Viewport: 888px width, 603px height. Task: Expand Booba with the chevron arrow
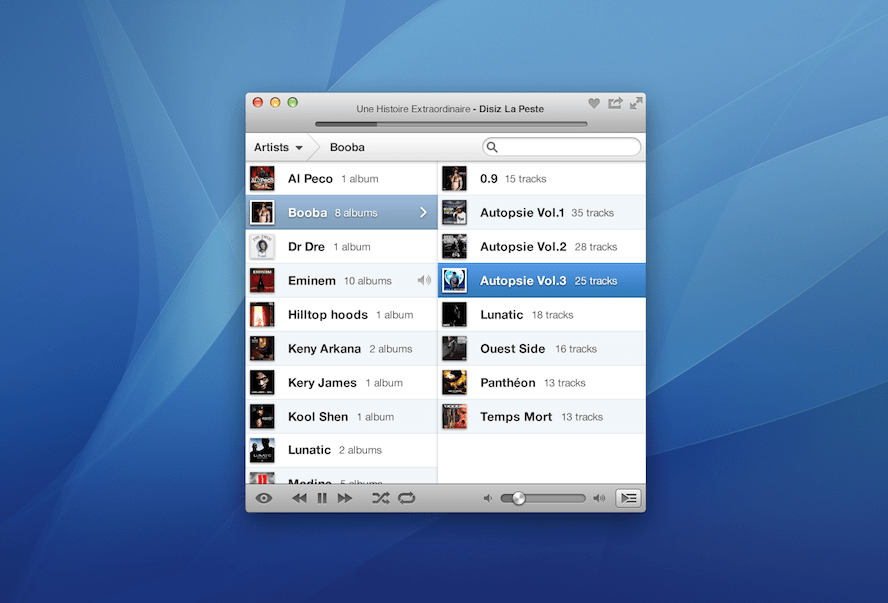click(x=423, y=212)
